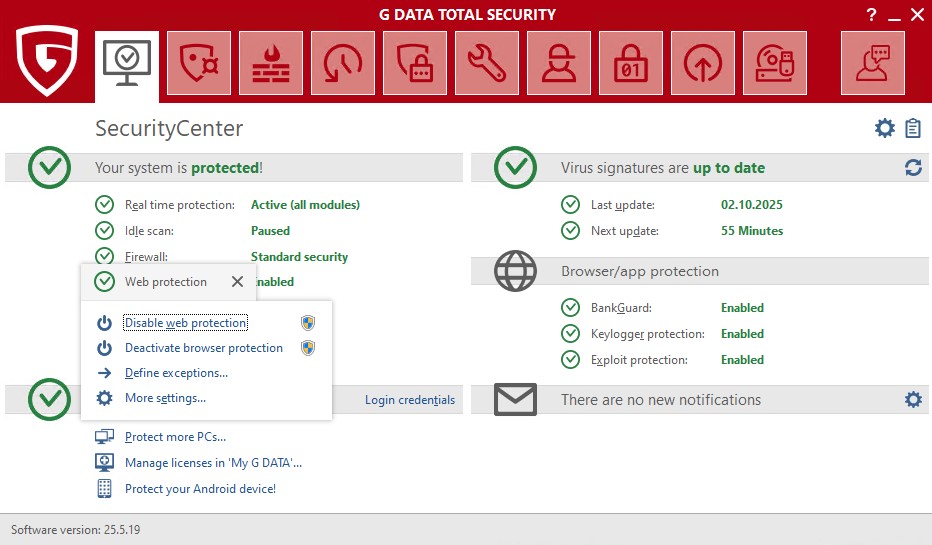This screenshot has width=932, height=545.
Task: Open the Tuner wrench icon
Action: (487, 63)
